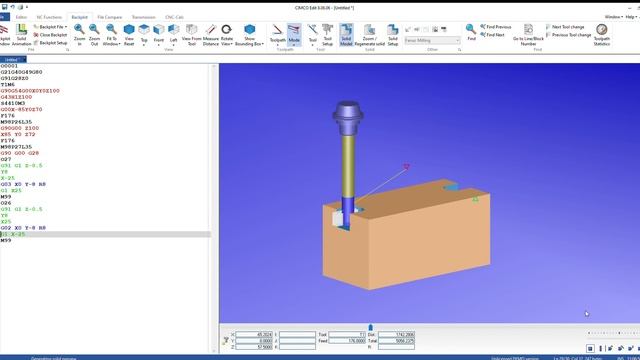Click the Save icon in title bar
The image size is (640, 360).
point(4,7)
